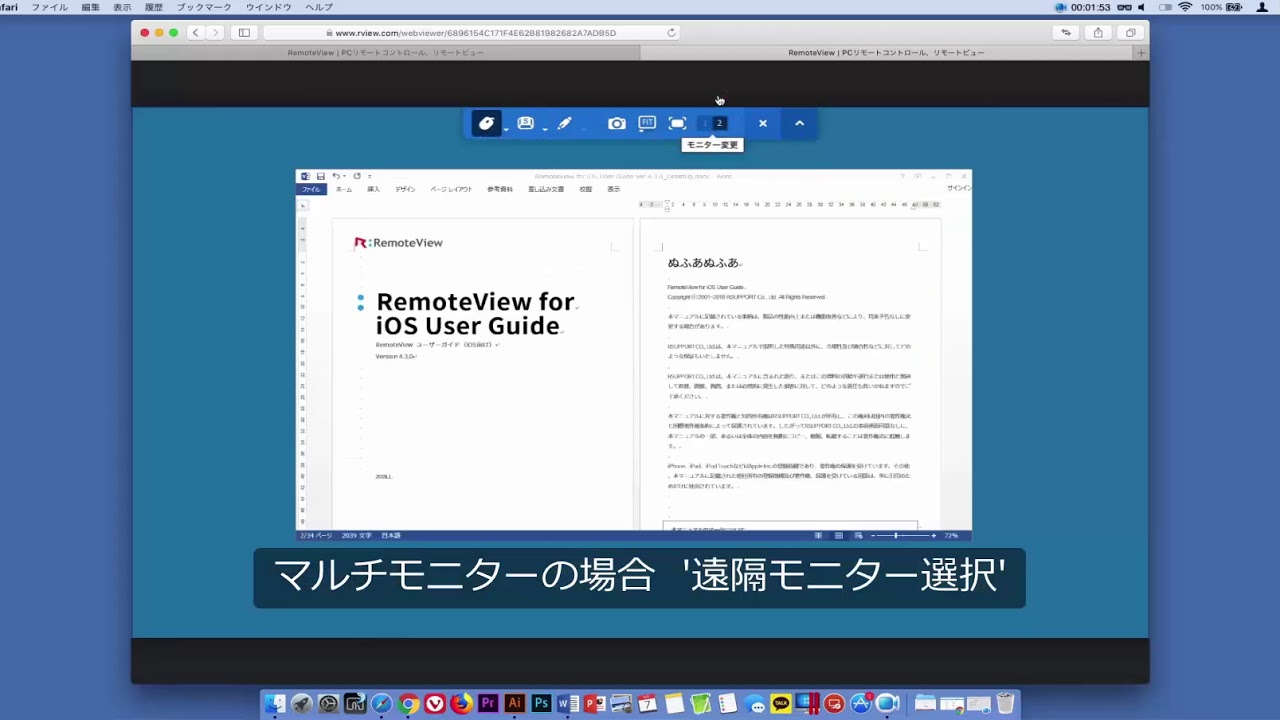Image resolution: width=1280 pixels, height=720 pixels.
Task: Take a screenshot with the camera icon
Action: tap(617, 123)
